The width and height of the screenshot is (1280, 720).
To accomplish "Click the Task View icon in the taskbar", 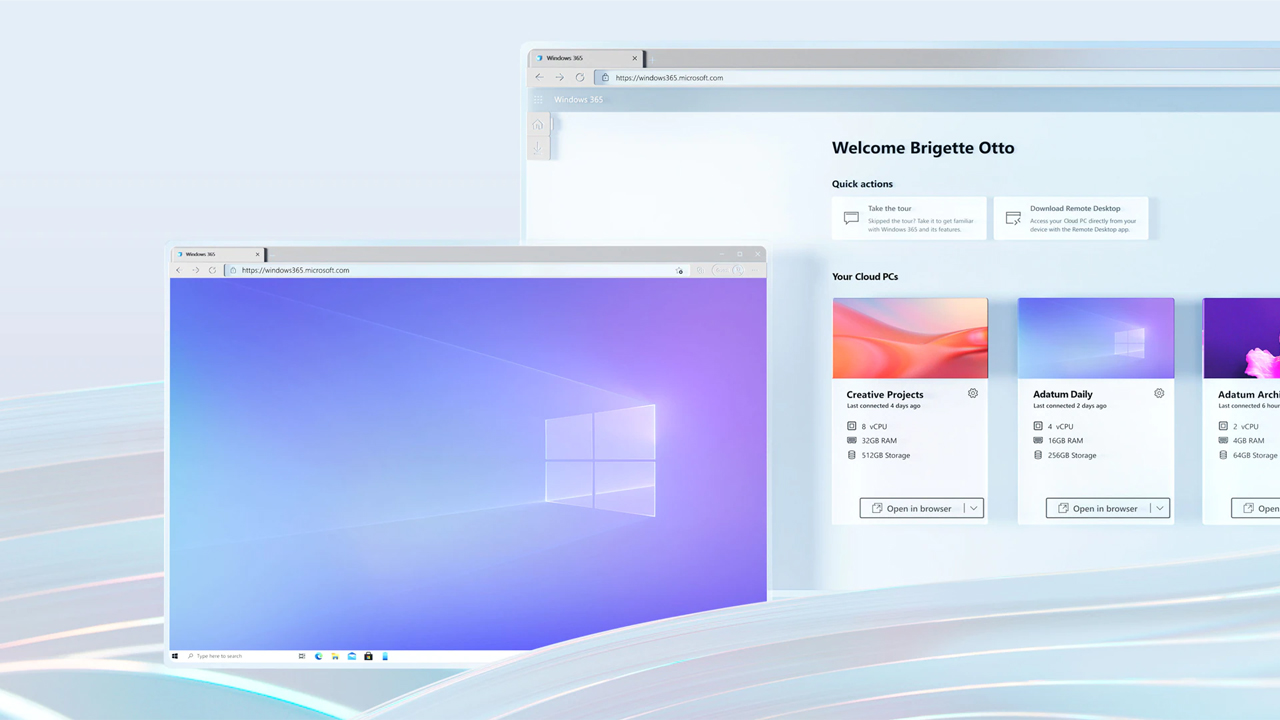I will (302, 656).
